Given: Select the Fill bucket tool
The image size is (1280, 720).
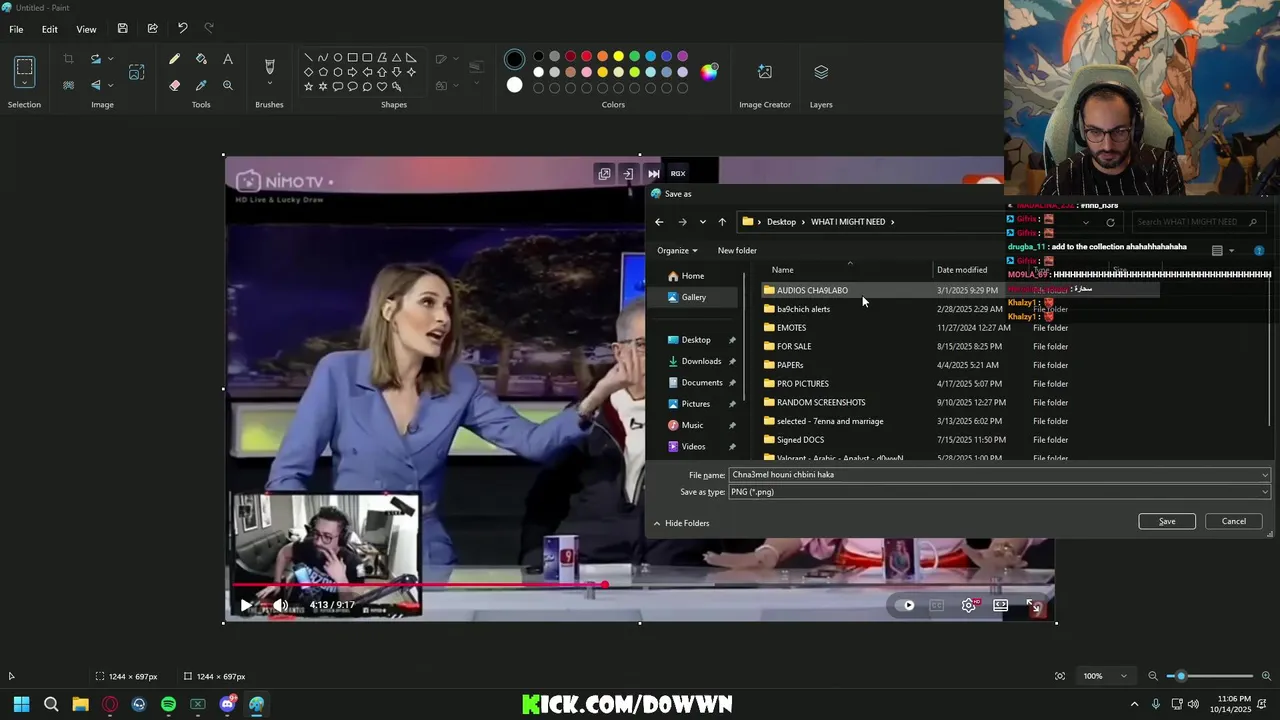Looking at the screenshot, I should pyautogui.click(x=201, y=60).
